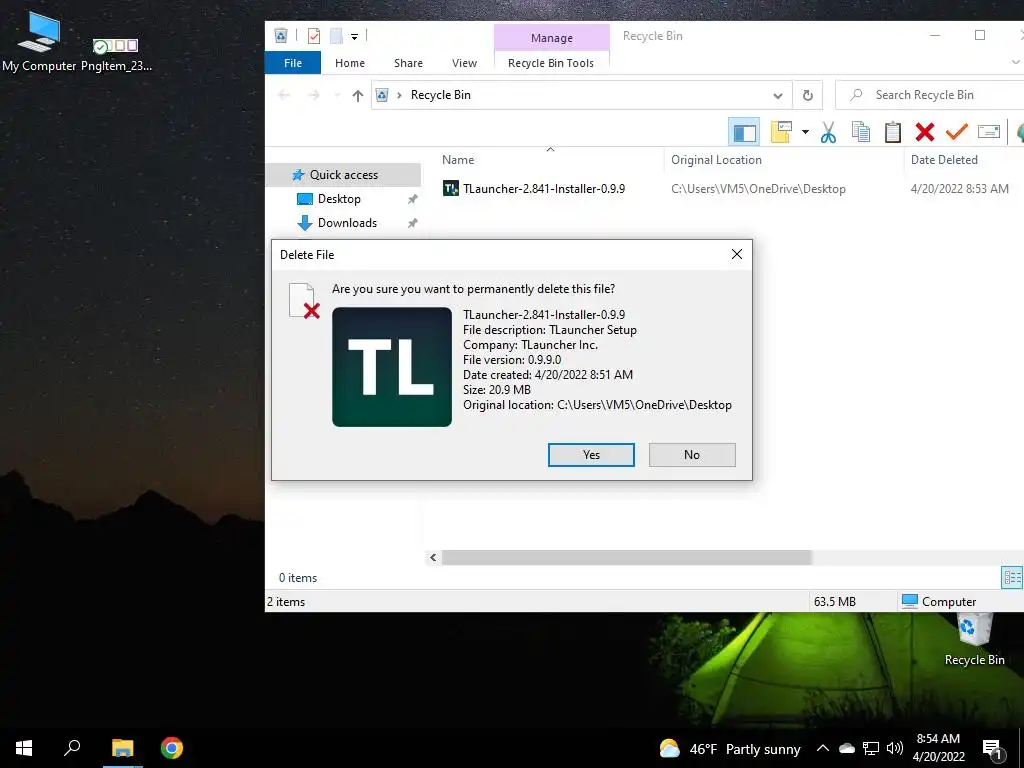Viewport: 1024px width, 768px height.
Task: Click the Recycle Bin icon in title bar
Action: [x=281, y=36]
